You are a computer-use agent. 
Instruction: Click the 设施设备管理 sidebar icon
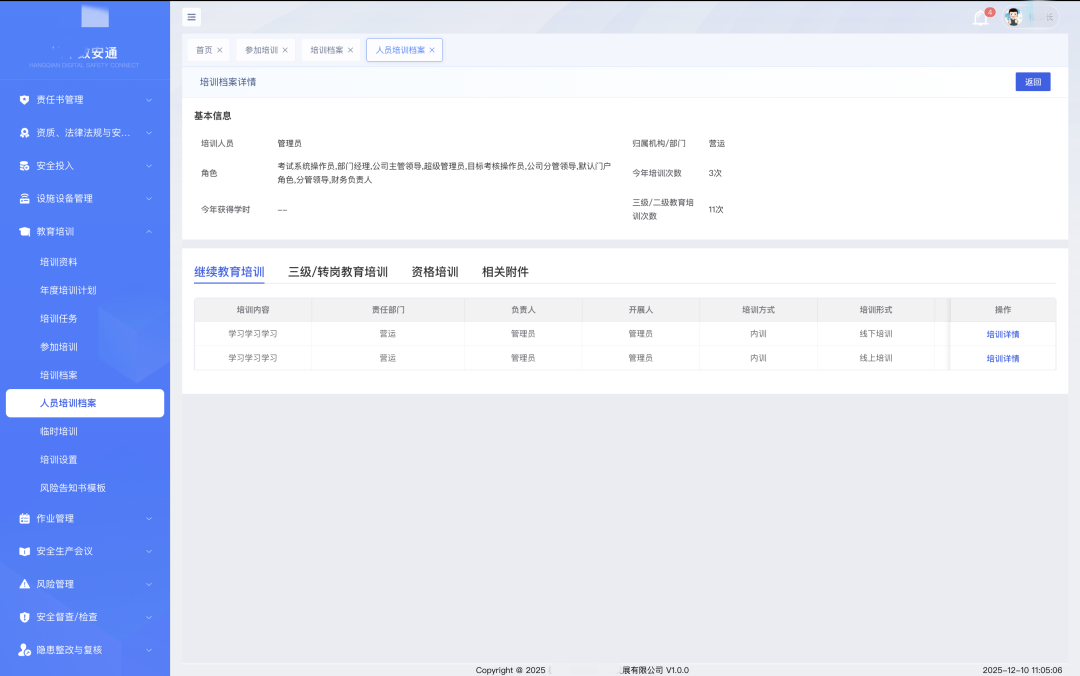(25, 199)
